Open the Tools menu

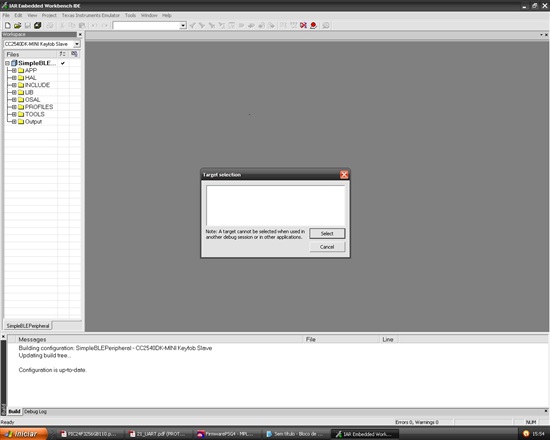point(130,15)
